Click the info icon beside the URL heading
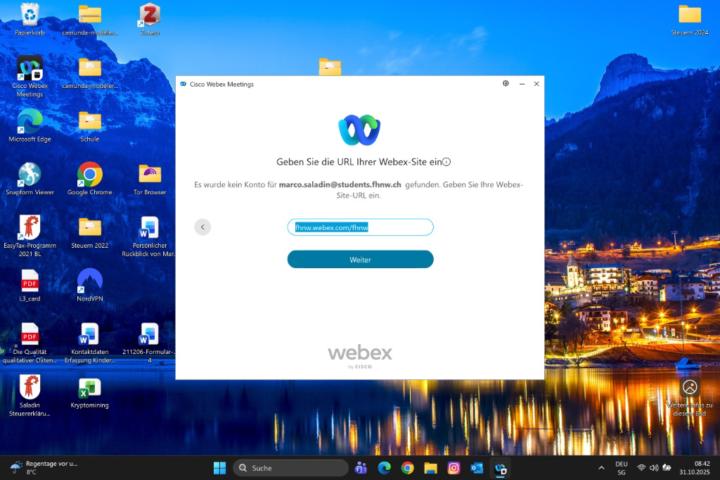The image size is (720, 480). (446, 162)
